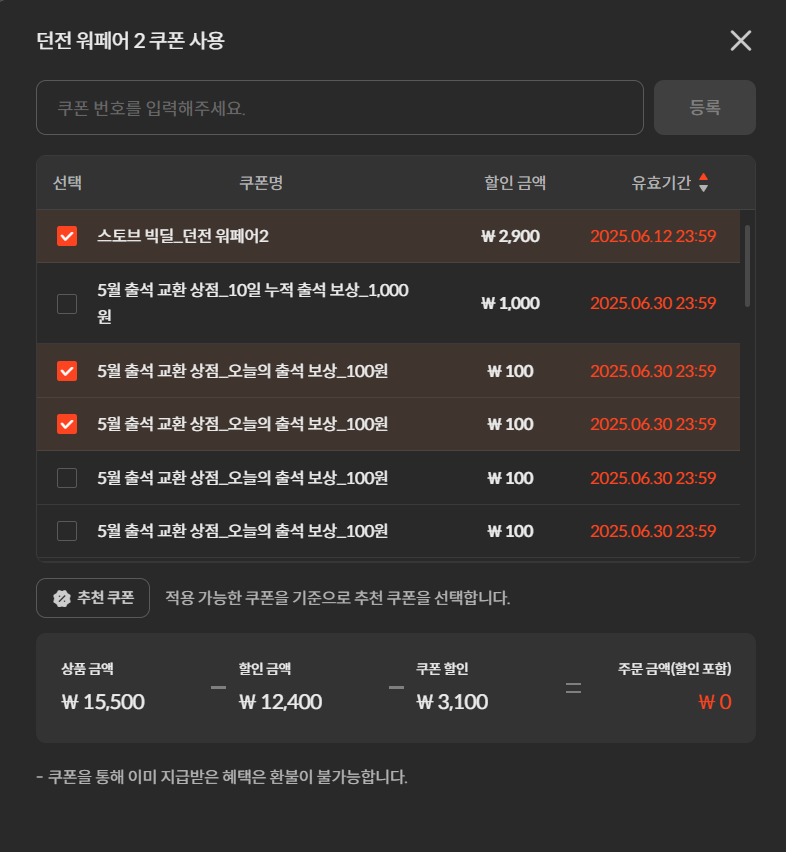Viewport: 786px width, 852px height.
Task: Select the 스토브 빅딜_던전 워페어2 coupon name
Action: coord(183,236)
